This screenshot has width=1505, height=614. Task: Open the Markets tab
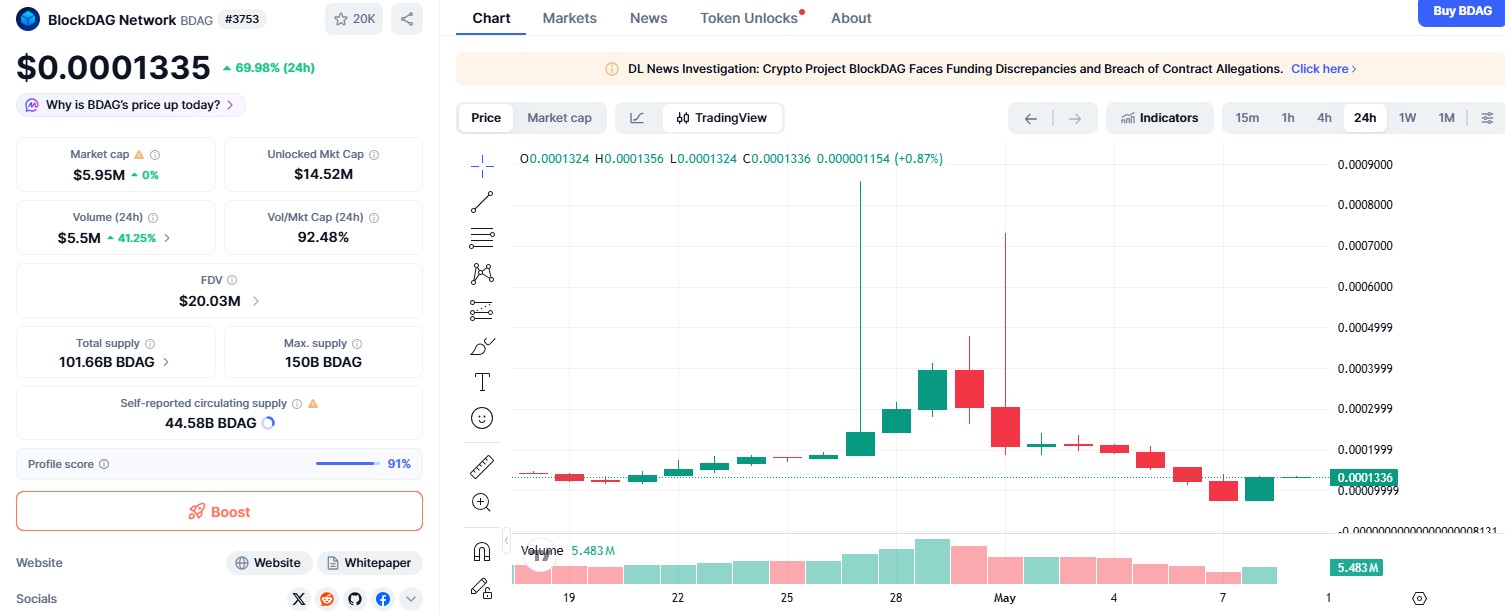[570, 18]
